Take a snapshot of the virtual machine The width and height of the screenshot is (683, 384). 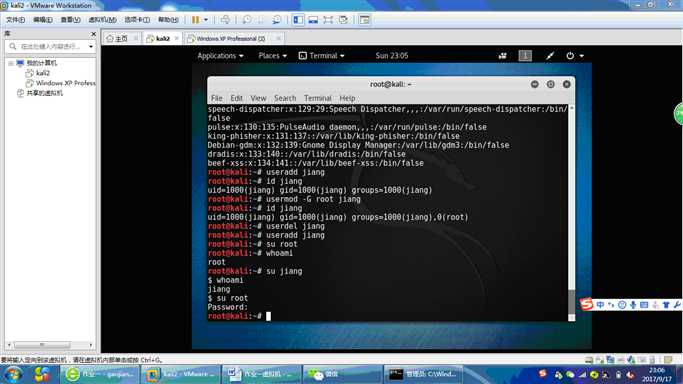247,20
